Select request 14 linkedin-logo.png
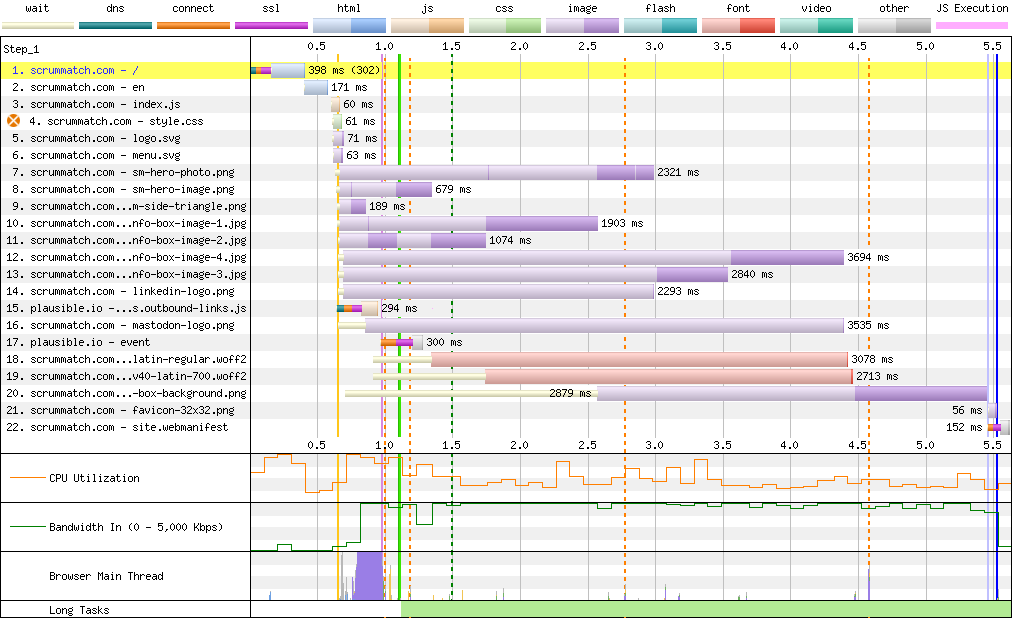Screen dimensions: 1012x618 [x=121, y=291]
